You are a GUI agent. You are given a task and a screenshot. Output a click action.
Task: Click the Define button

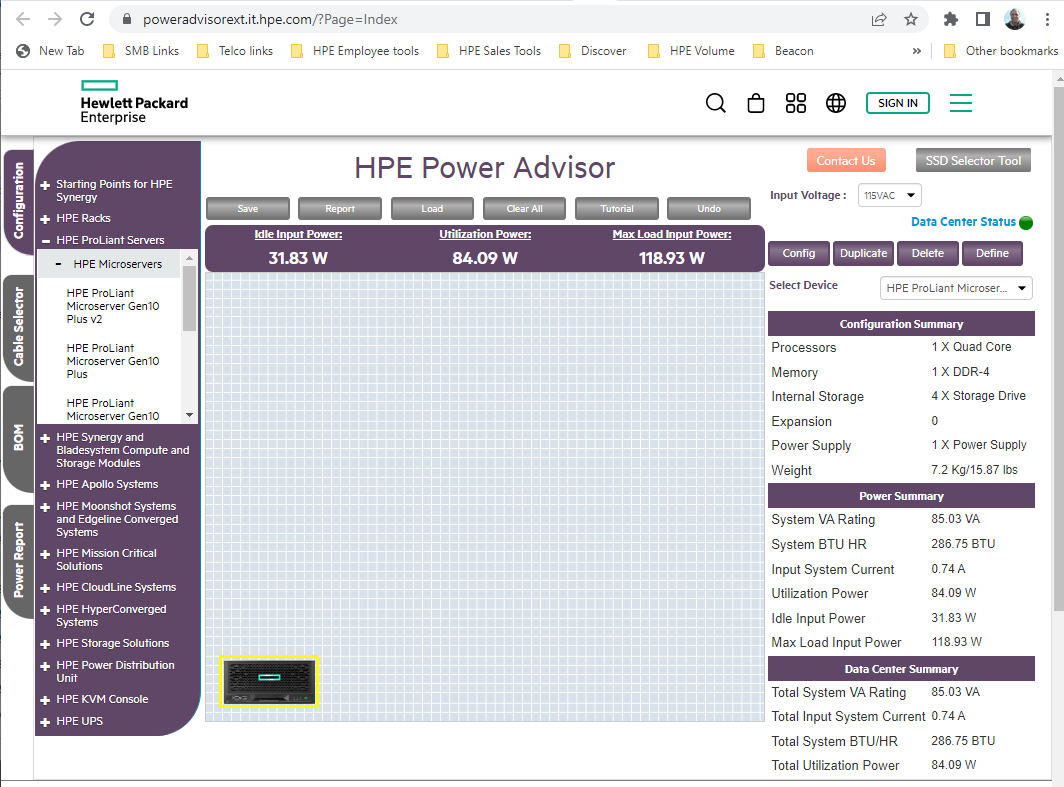coord(992,253)
